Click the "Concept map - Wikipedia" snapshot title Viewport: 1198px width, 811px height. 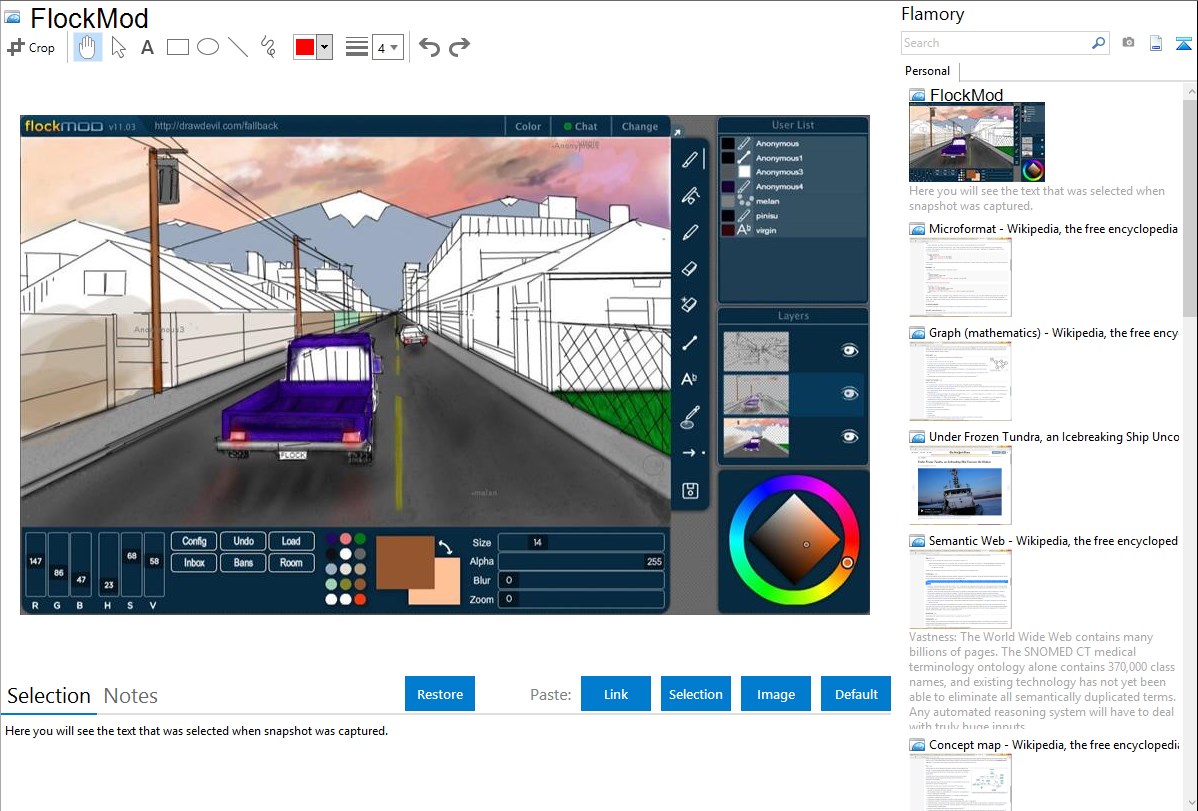(1054, 745)
